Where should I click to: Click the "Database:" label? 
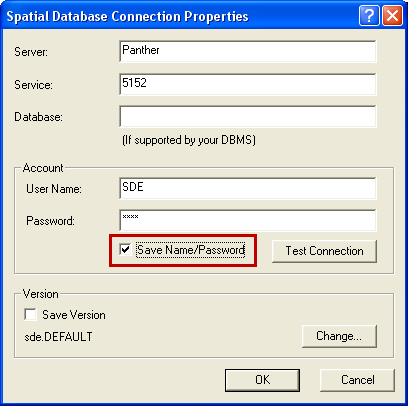(38, 117)
